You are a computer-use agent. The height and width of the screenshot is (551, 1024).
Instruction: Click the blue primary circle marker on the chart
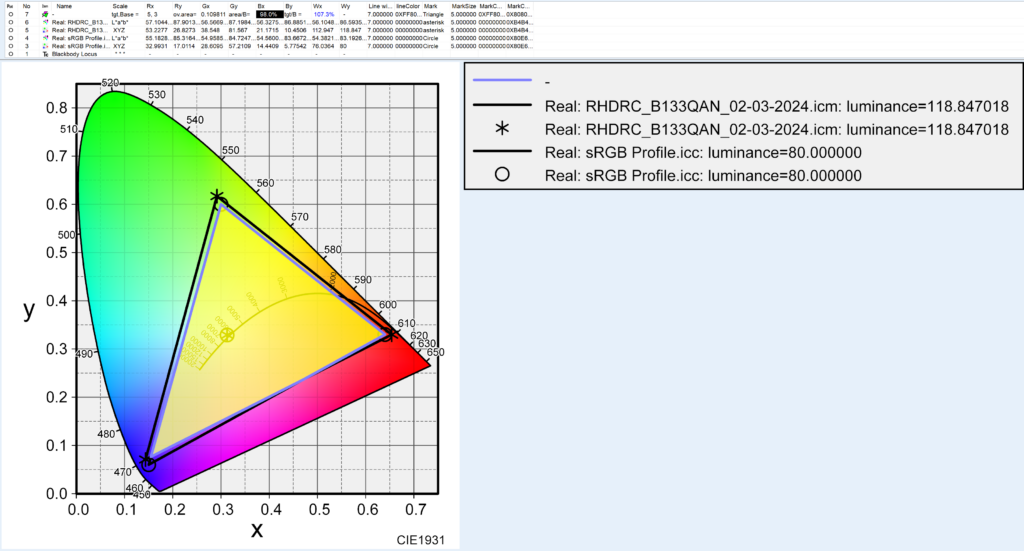pyautogui.click(x=149, y=464)
